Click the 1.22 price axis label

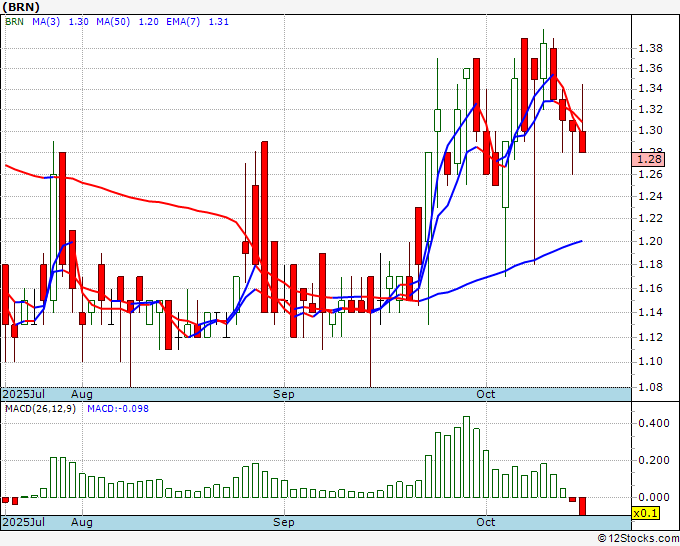click(x=651, y=219)
